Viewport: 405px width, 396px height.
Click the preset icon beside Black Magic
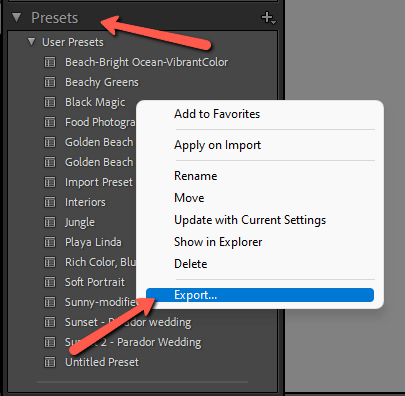[x=50, y=102]
